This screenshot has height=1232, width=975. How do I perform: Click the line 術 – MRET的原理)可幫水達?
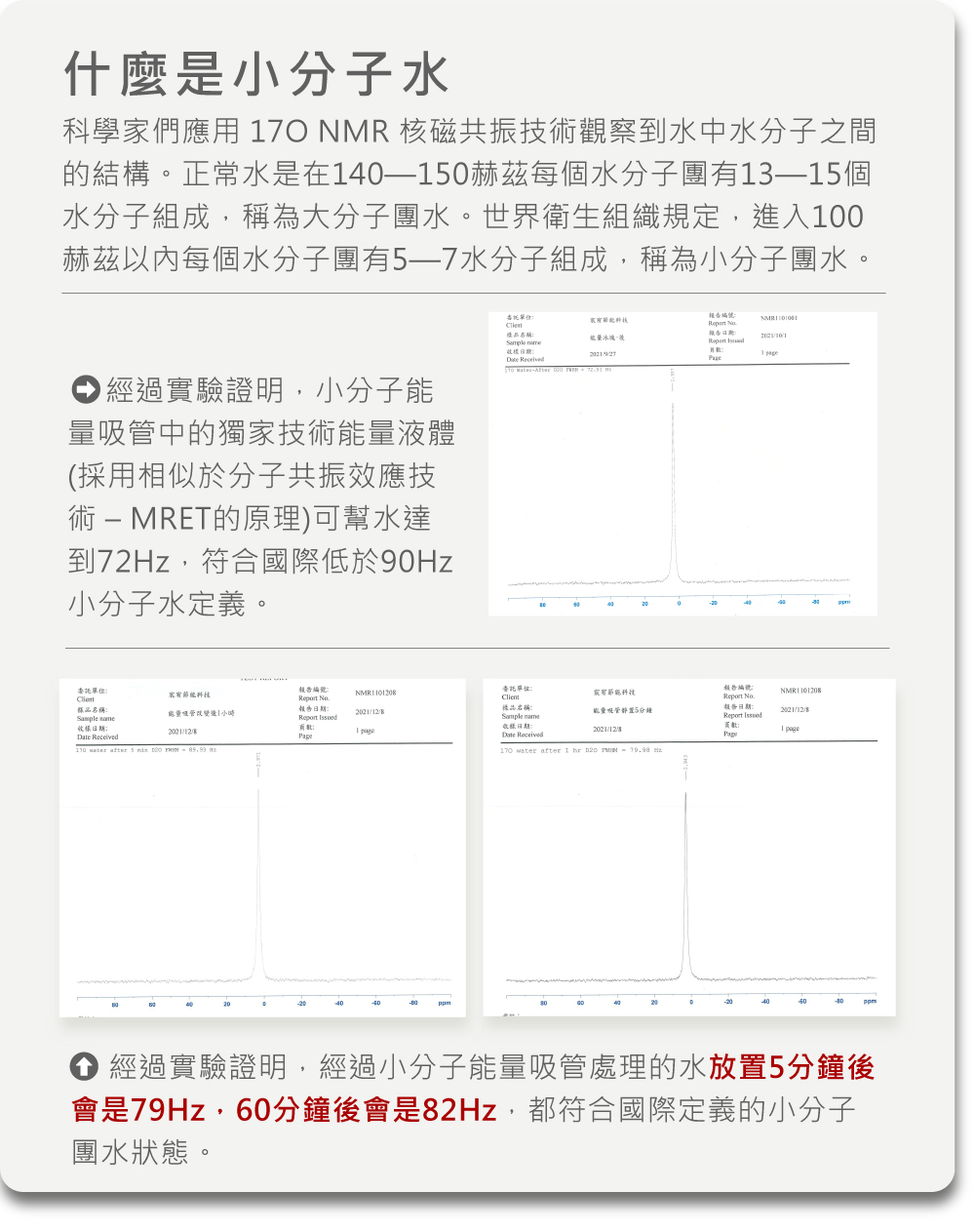250,518
